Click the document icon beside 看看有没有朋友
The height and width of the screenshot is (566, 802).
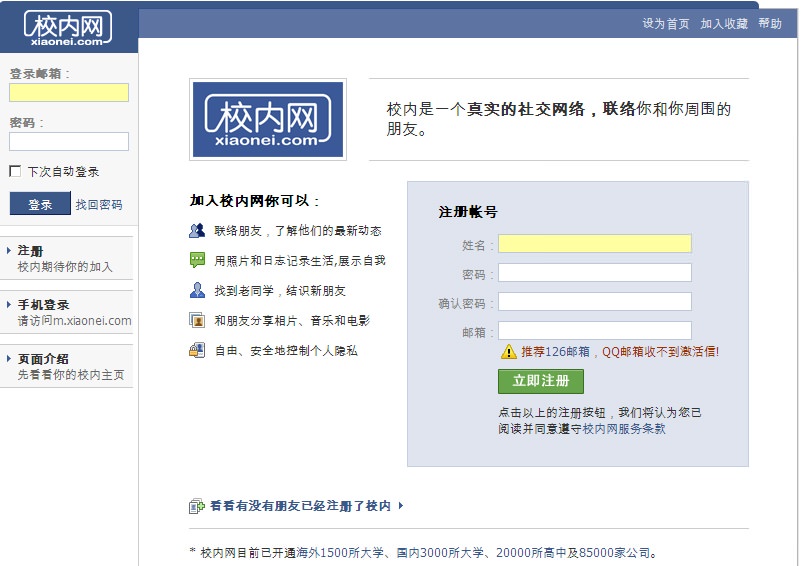197,506
